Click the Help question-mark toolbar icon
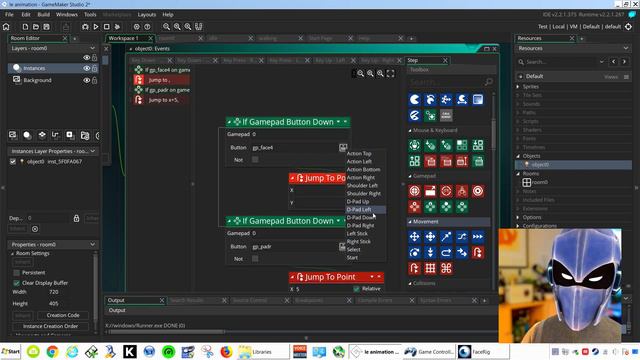This screenshot has width=640, height=360. tap(147, 27)
